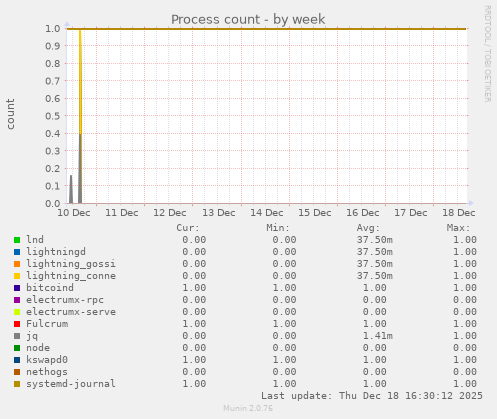497x419 pixels.
Task: Select the 'node' legend label
Action: [38, 348]
